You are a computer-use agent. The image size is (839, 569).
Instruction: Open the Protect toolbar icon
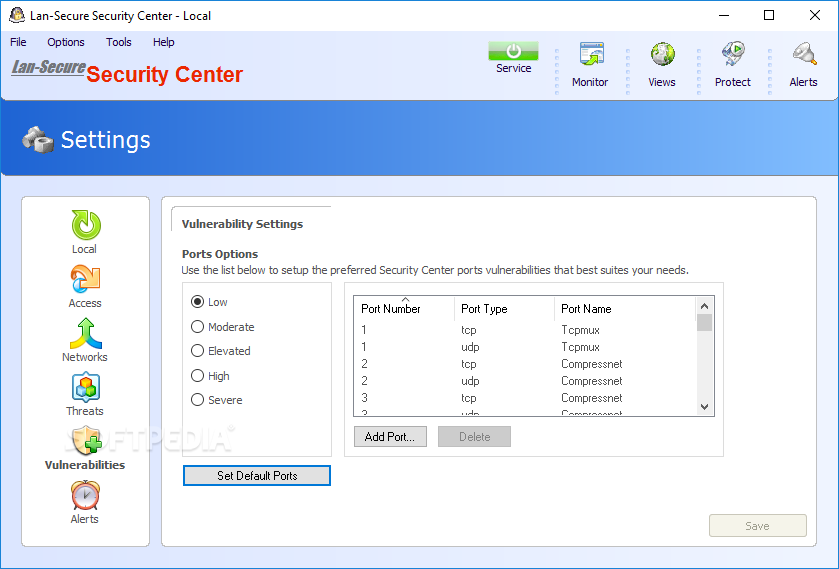[733, 54]
